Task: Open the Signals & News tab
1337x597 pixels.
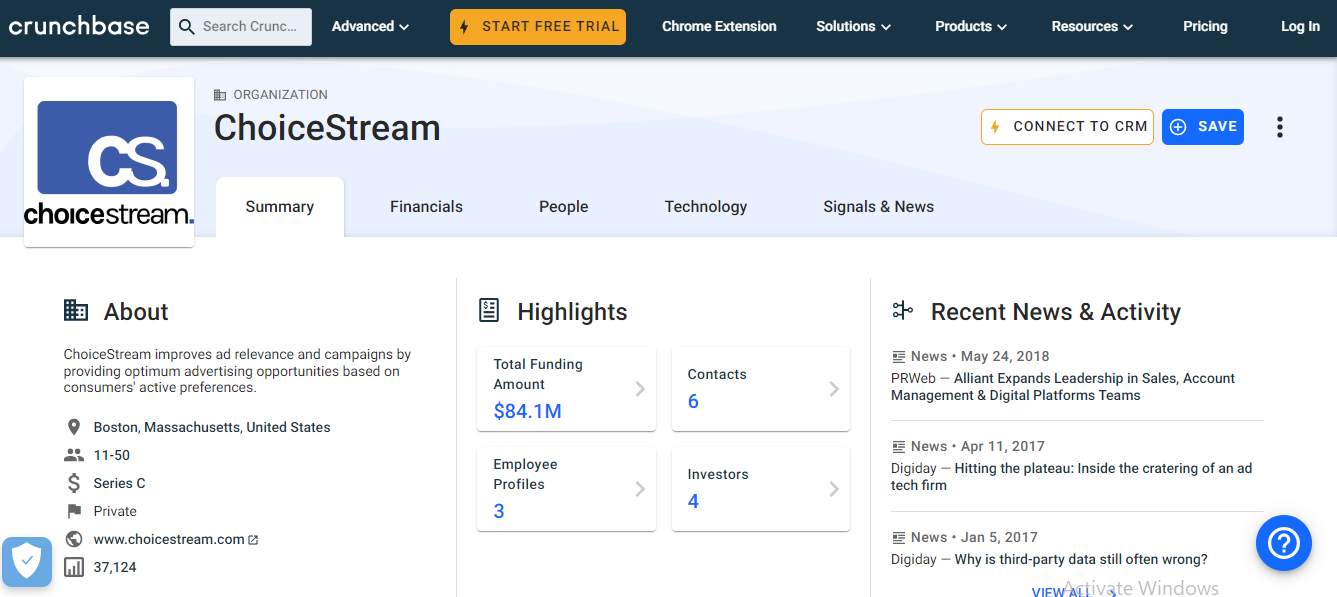Action: point(878,207)
